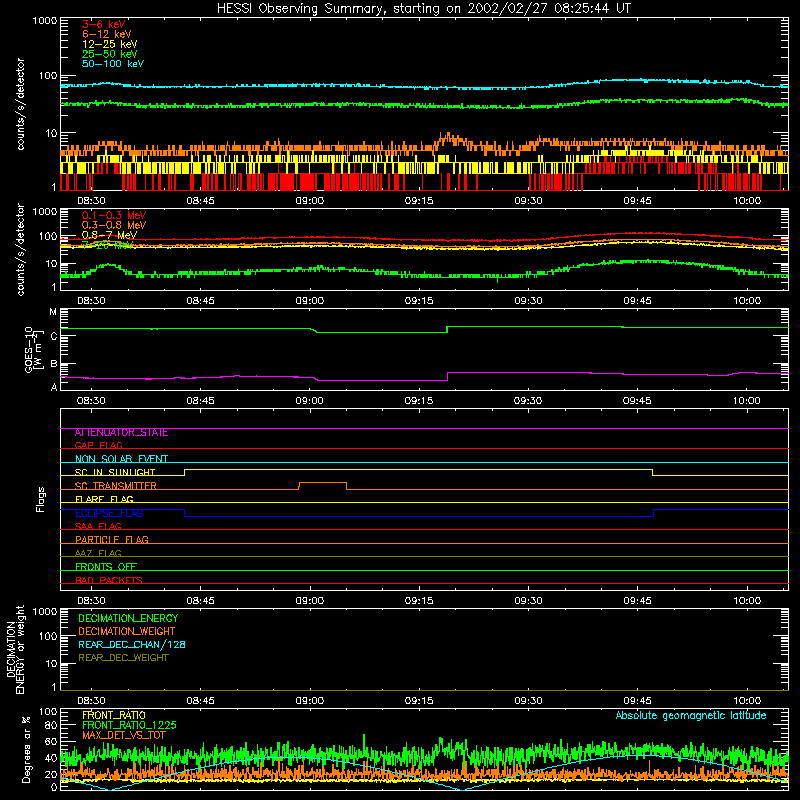This screenshot has width=800, height=800.
Task: Click the REAR_DEC_WEIGHT legend label
Action: pos(123,658)
